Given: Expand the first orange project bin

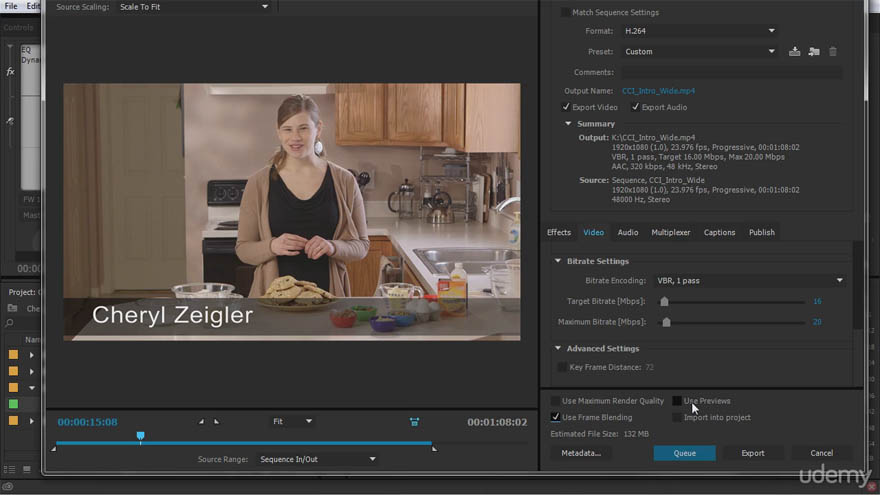Looking at the screenshot, I should [31, 355].
